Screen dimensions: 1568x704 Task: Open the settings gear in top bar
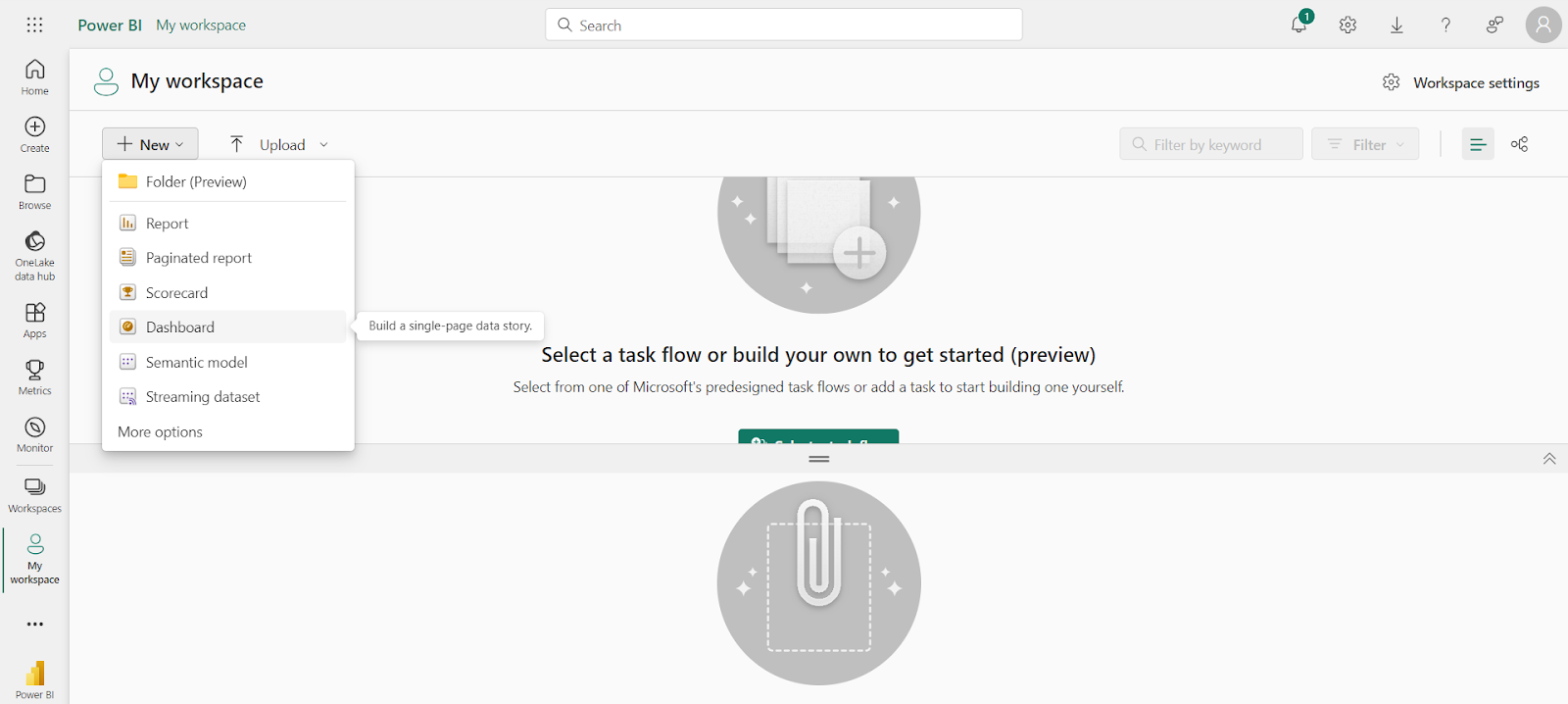click(x=1347, y=25)
